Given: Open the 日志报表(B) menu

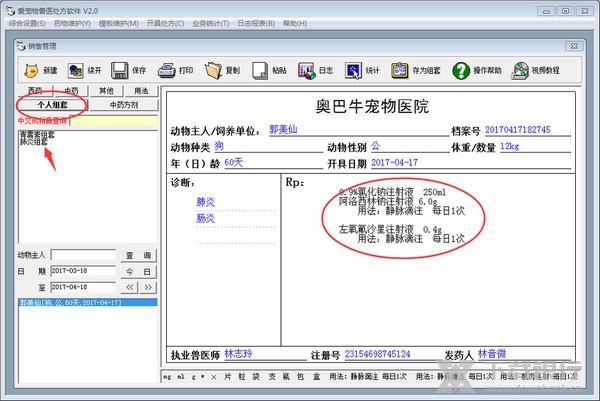Looking at the screenshot, I should (x=256, y=23).
